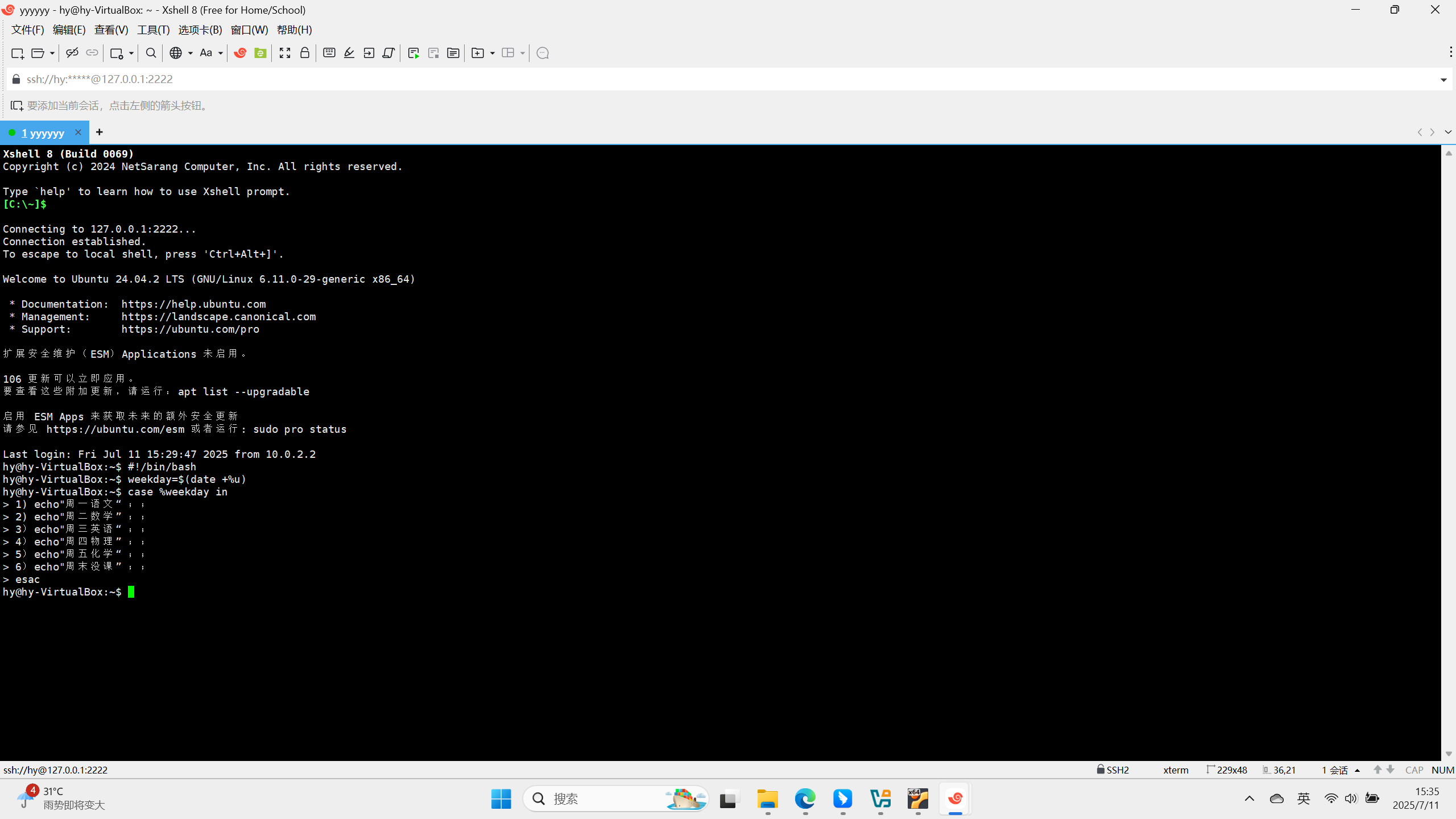This screenshot has height=819, width=1456.
Task: Click add current session arrow button
Action: [16, 106]
